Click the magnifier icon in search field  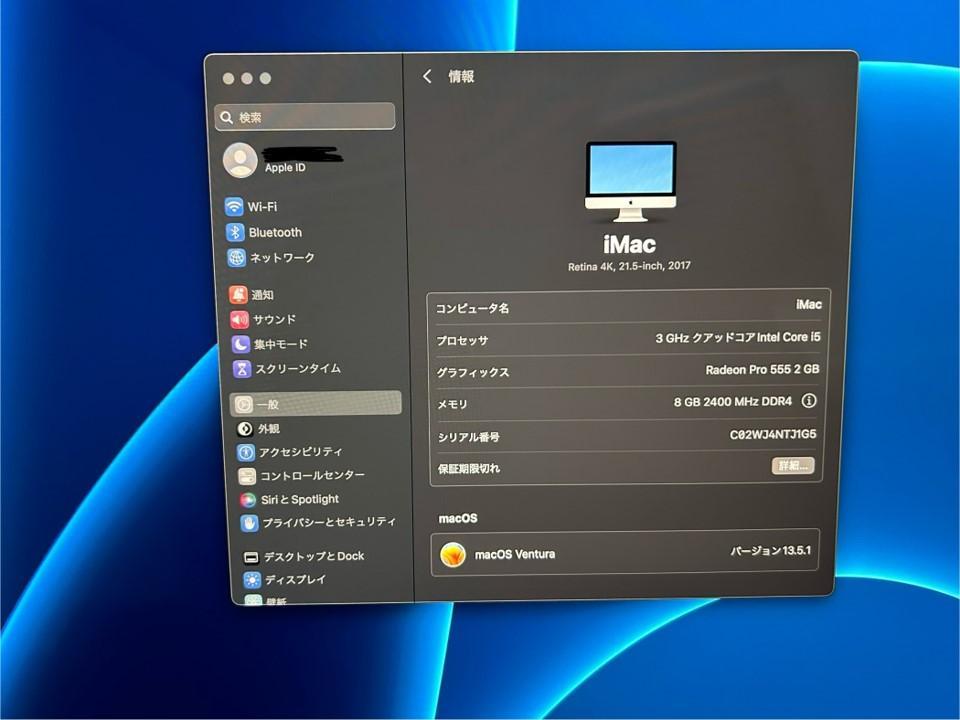point(227,117)
